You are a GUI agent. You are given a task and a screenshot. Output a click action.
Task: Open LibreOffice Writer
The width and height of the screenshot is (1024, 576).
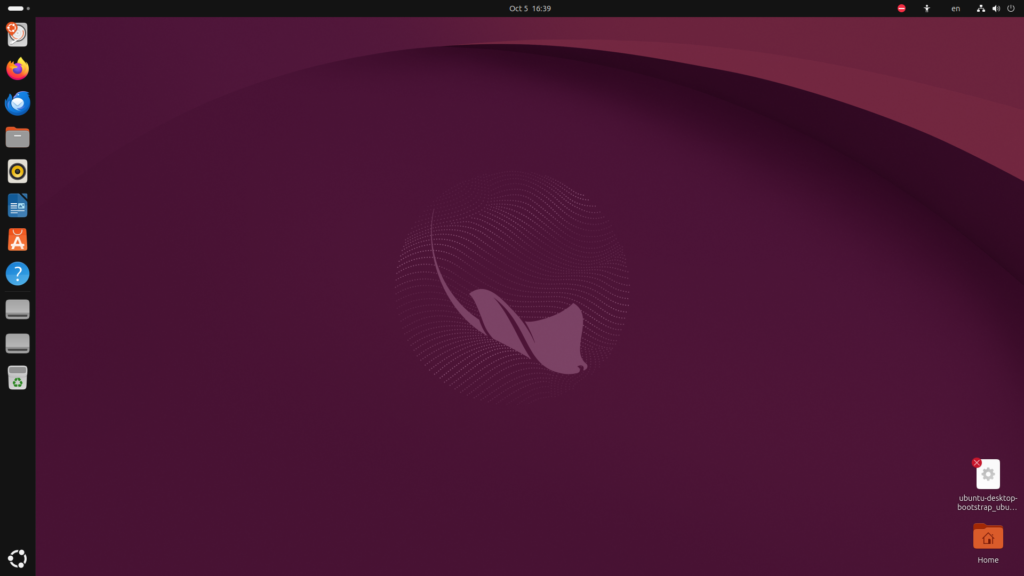[18, 206]
